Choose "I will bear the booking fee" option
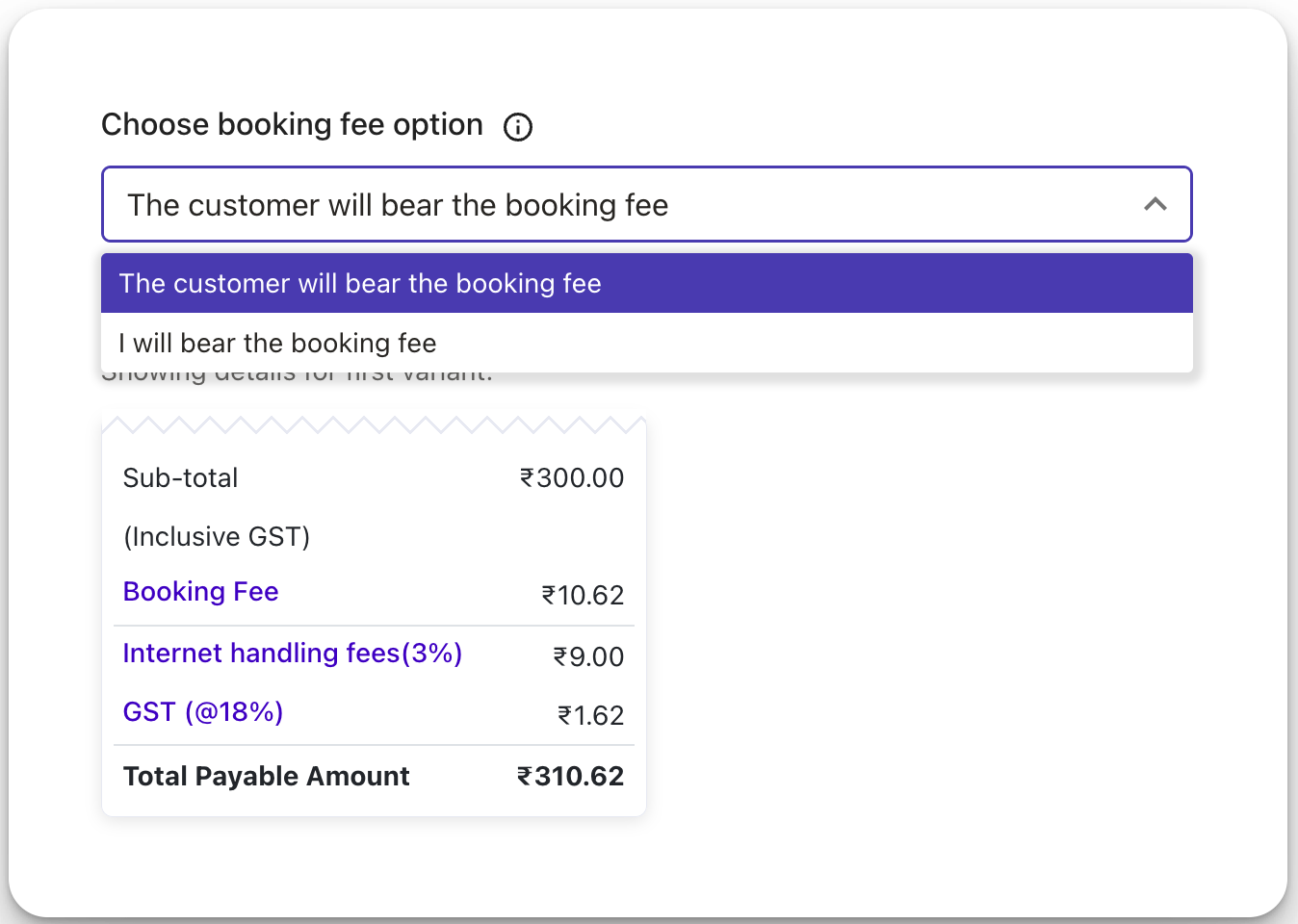Viewport: 1298px width, 924px height. coord(647,343)
